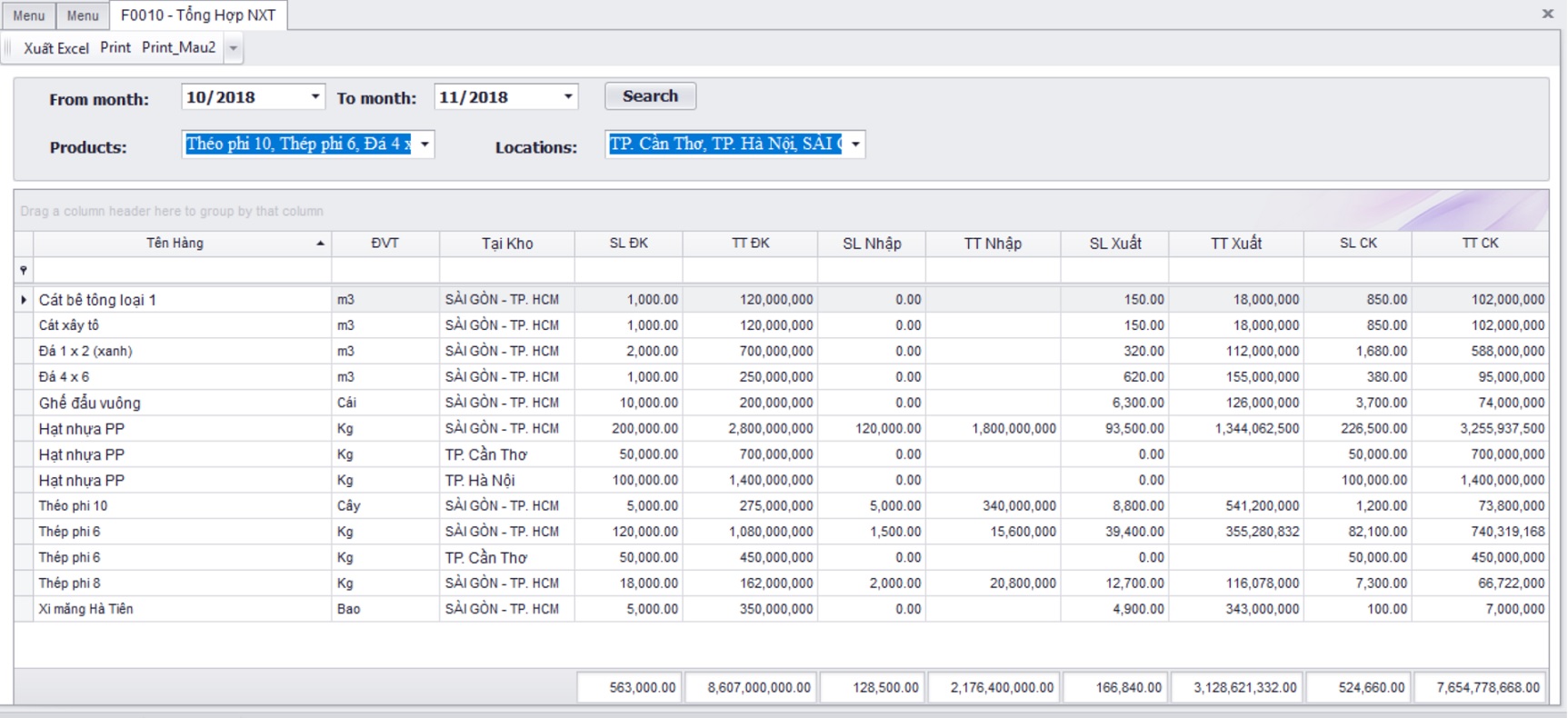Image resolution: width=1568 pixels, height=718 pixels.
Task: Click the 128,500.00 footer total
Action: tap(873, 688)
